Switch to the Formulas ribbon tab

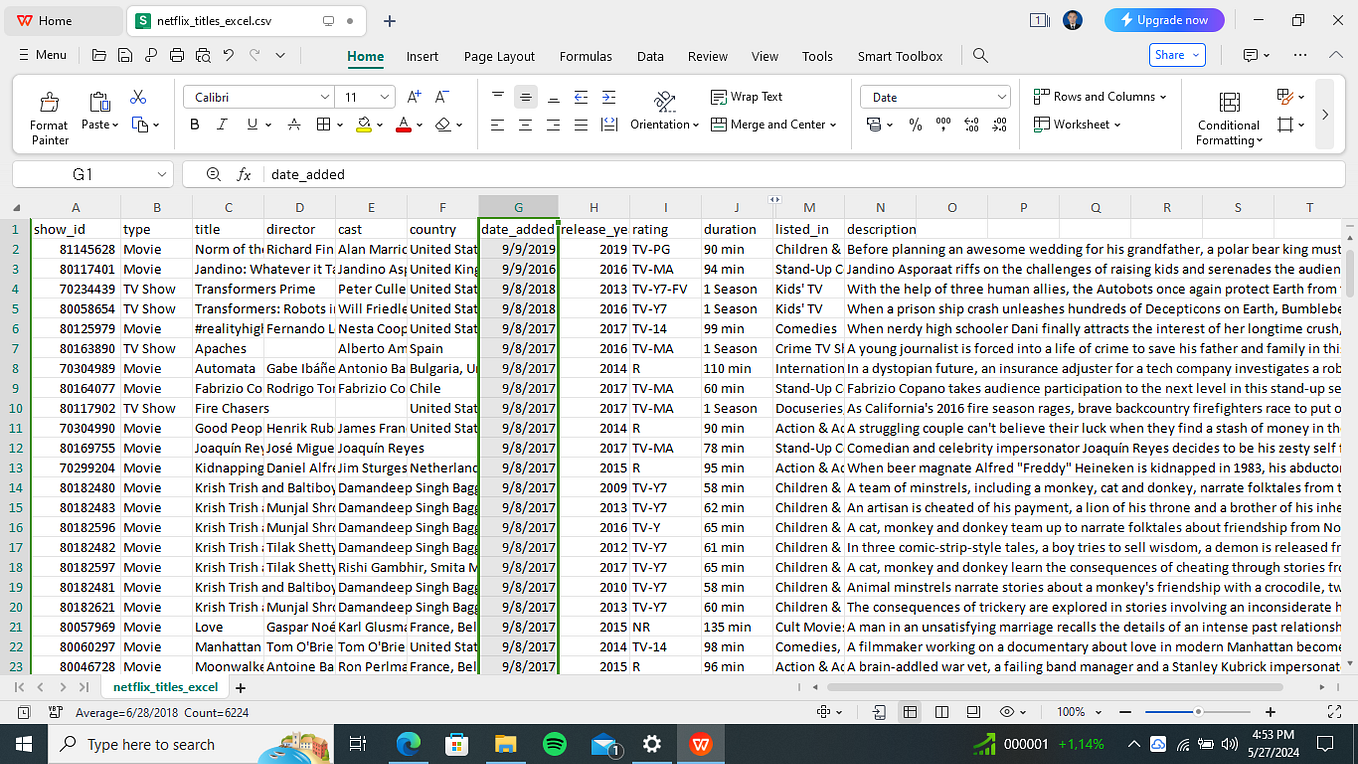[585, 56]
